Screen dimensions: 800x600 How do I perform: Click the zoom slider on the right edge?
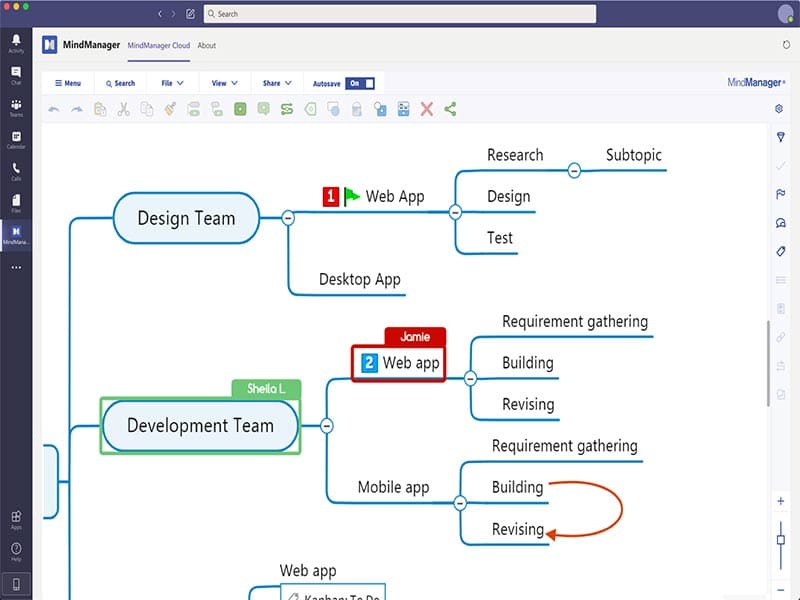(x=780, y=540)
